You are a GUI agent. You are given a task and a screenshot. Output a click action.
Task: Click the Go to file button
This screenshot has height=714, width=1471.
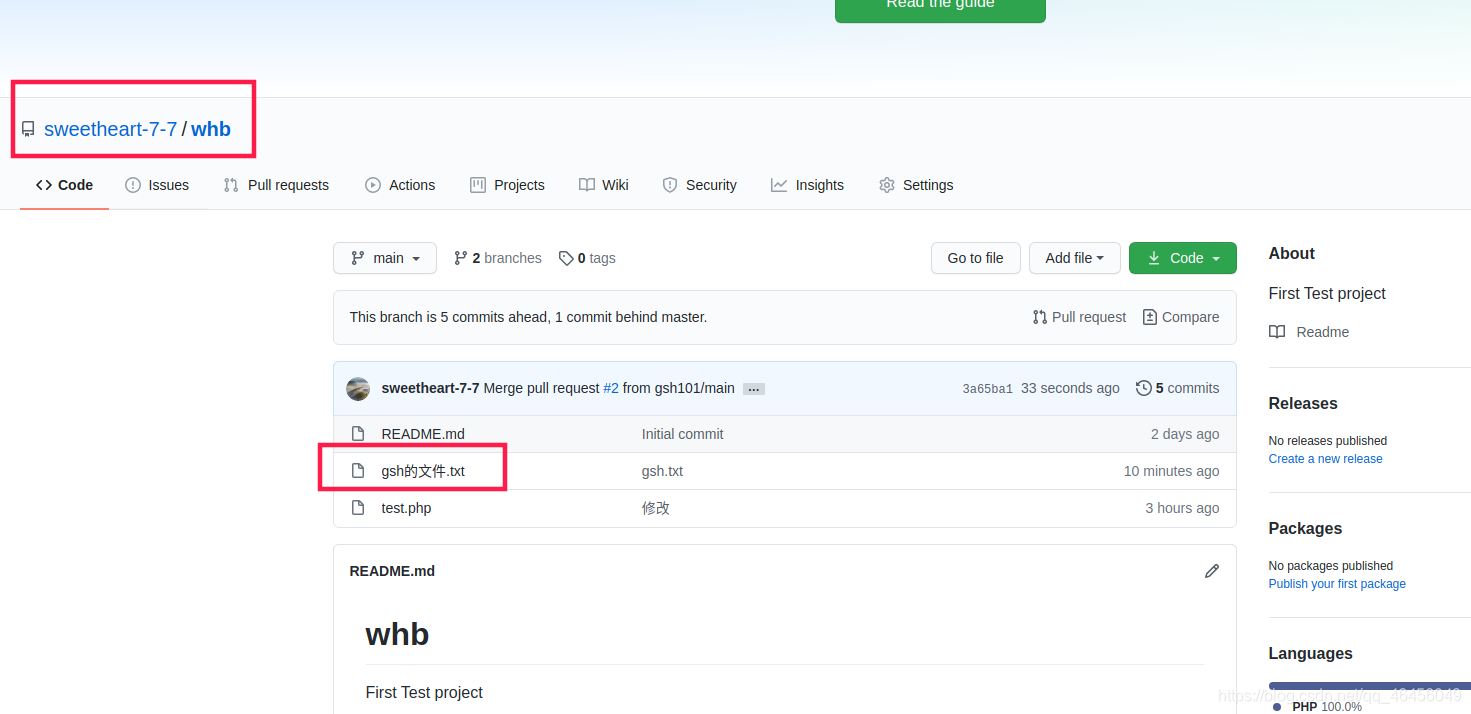(975, 258)
